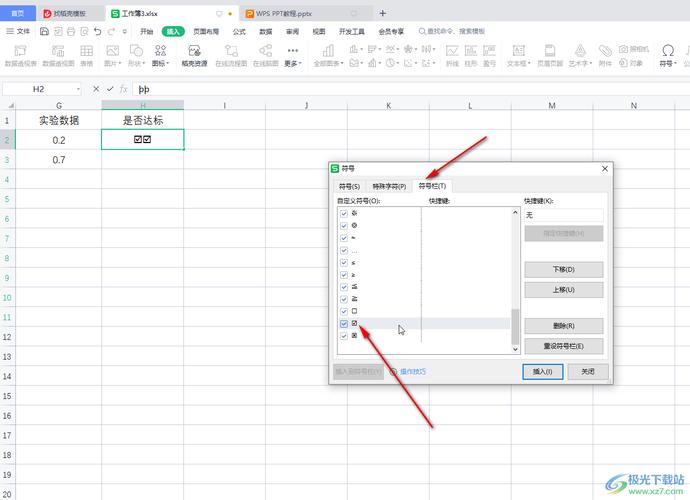The image size is (690, 500).
Task: Open the 操作技巧 tips link
Action: tap(413, 372)
